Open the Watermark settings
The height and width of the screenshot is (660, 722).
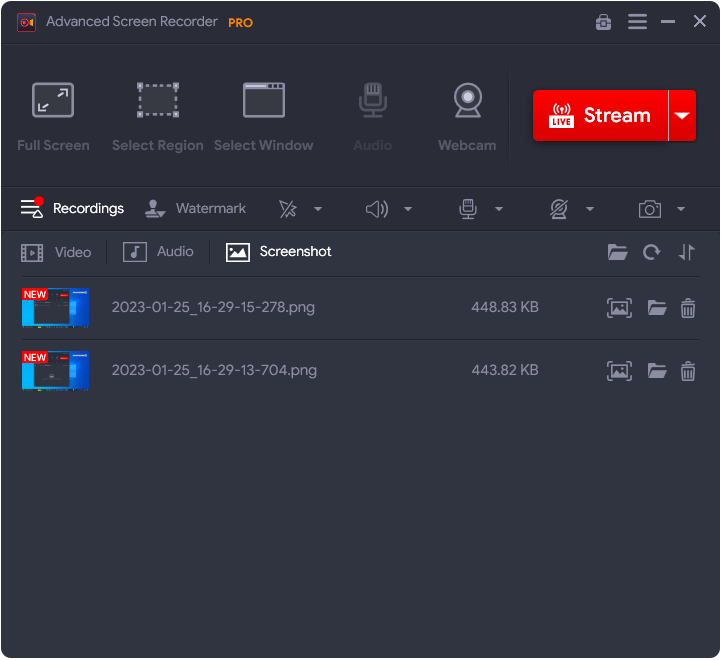coord(196,209)
